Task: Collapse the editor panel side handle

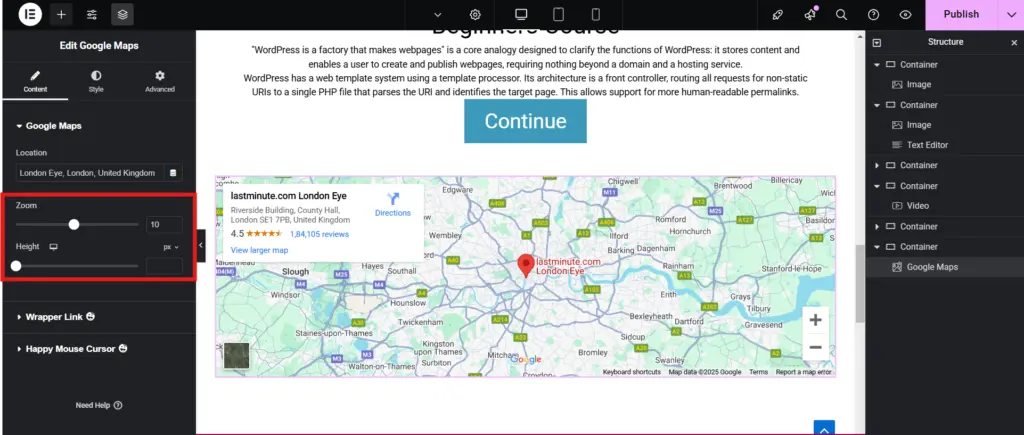Action: 200,246
